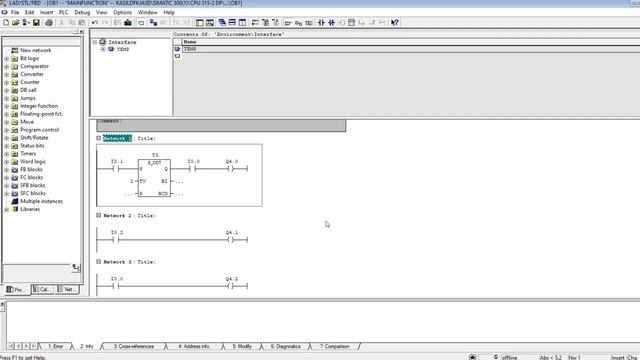
Task: Switch to the 6: Diagnostics tab
Action: point(285,346)
